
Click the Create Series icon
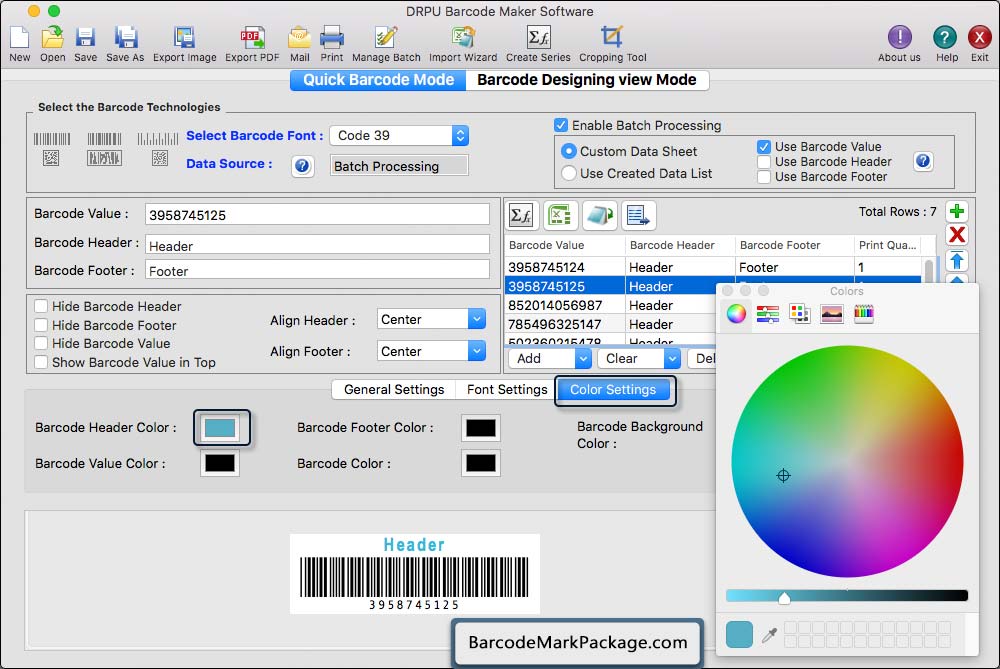[x=538, y=39]
